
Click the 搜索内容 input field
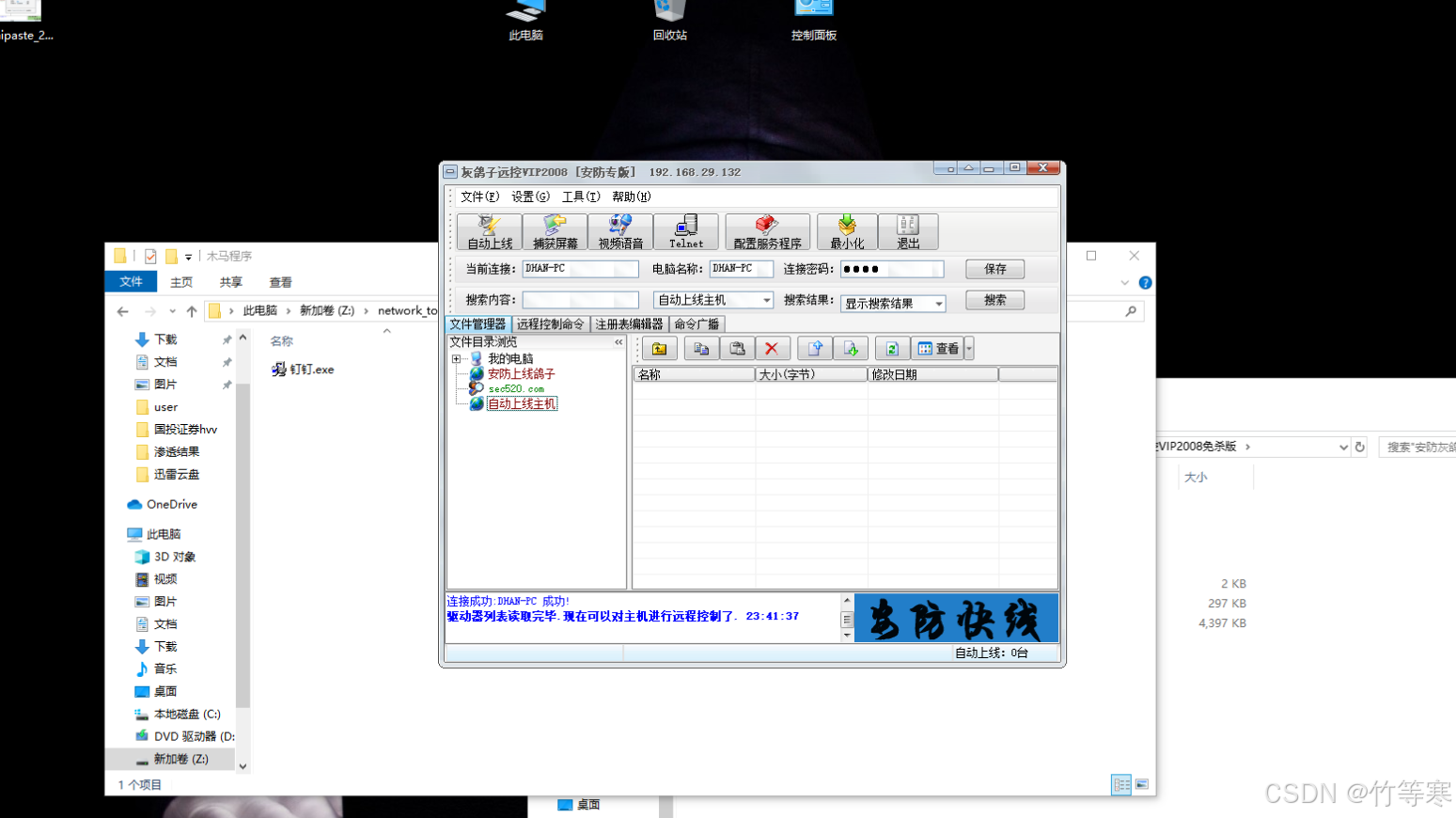(x=580, y=300)
